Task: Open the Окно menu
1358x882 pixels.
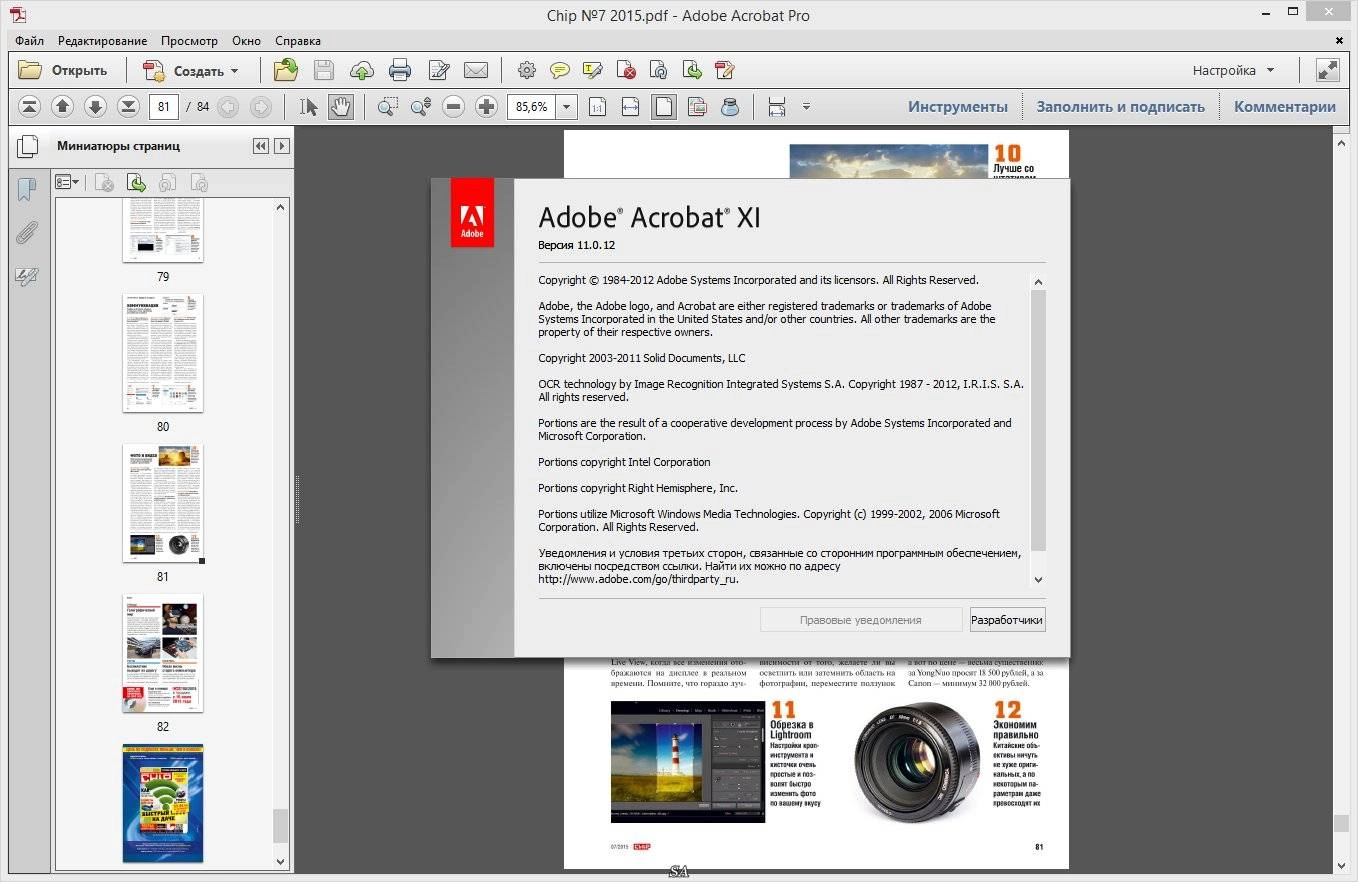Action: [246, 41]
